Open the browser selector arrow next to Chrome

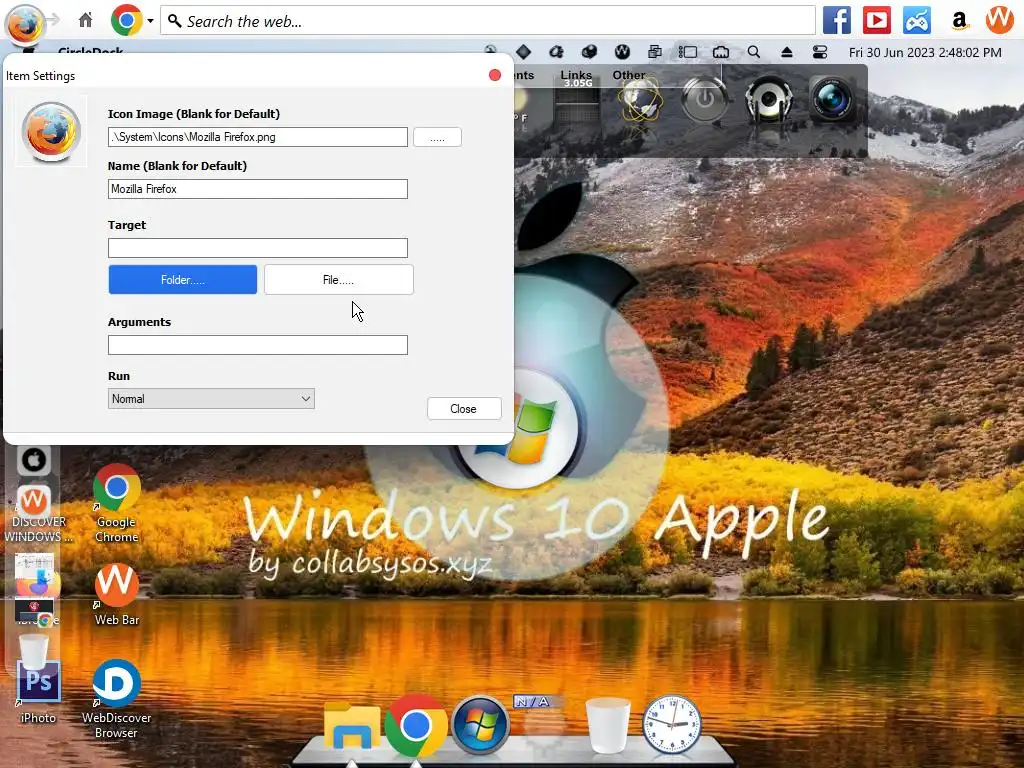point(150,21)
